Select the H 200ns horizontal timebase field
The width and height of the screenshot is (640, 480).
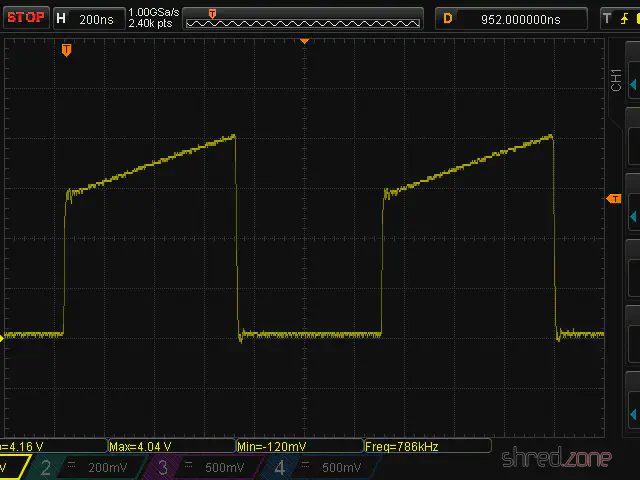(x=86, y=18)
